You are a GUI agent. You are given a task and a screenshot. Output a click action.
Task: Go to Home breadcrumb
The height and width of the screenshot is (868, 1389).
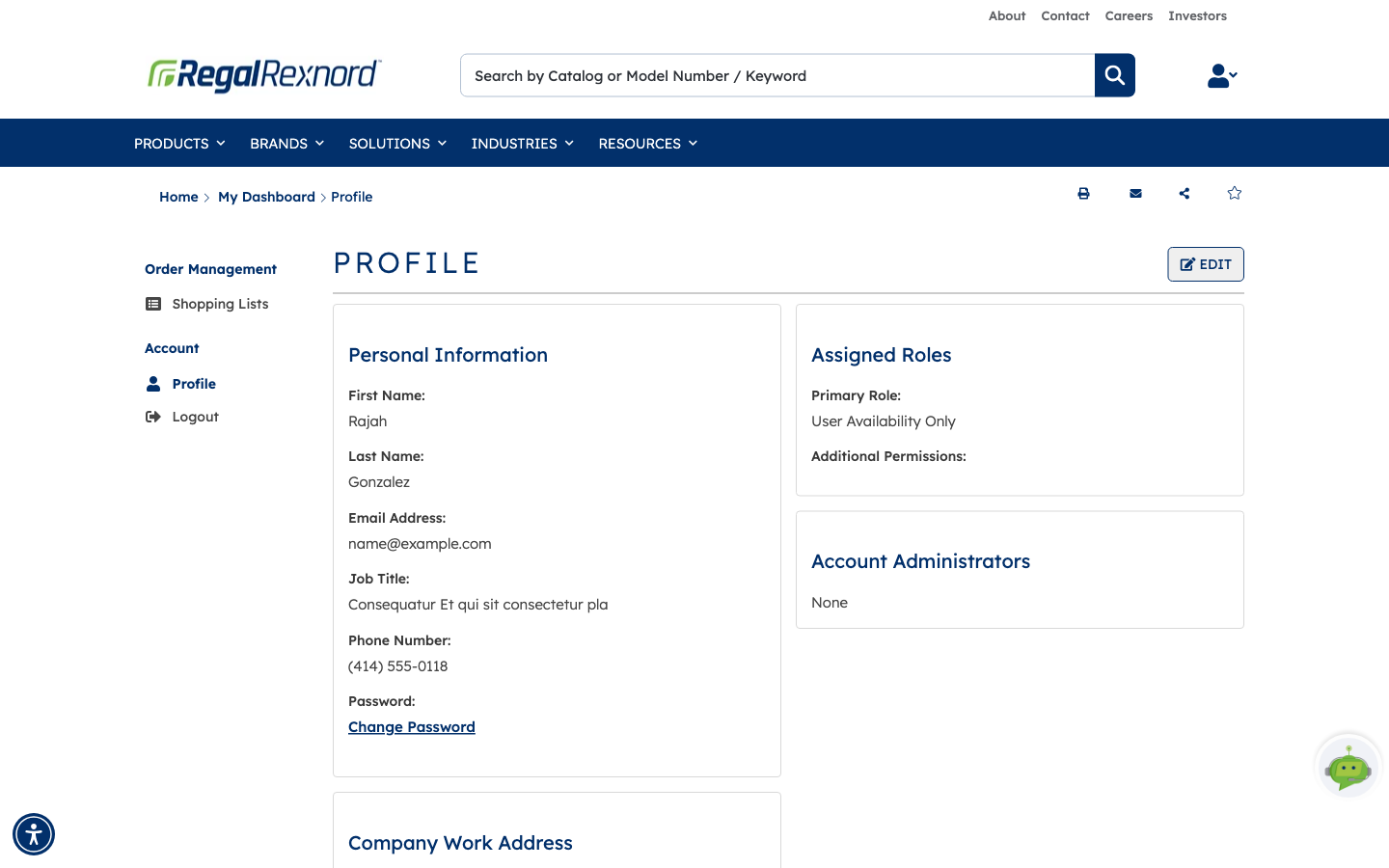(178, 197)
